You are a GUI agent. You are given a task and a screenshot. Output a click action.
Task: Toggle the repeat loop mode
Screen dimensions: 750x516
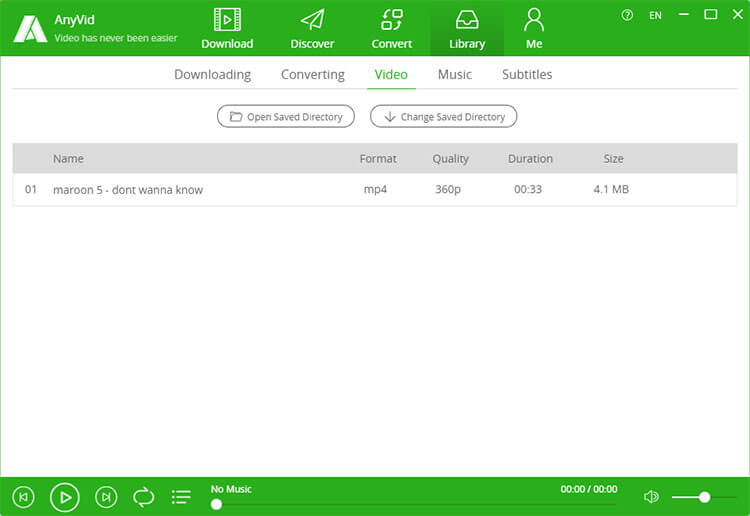tap(143, 497)
